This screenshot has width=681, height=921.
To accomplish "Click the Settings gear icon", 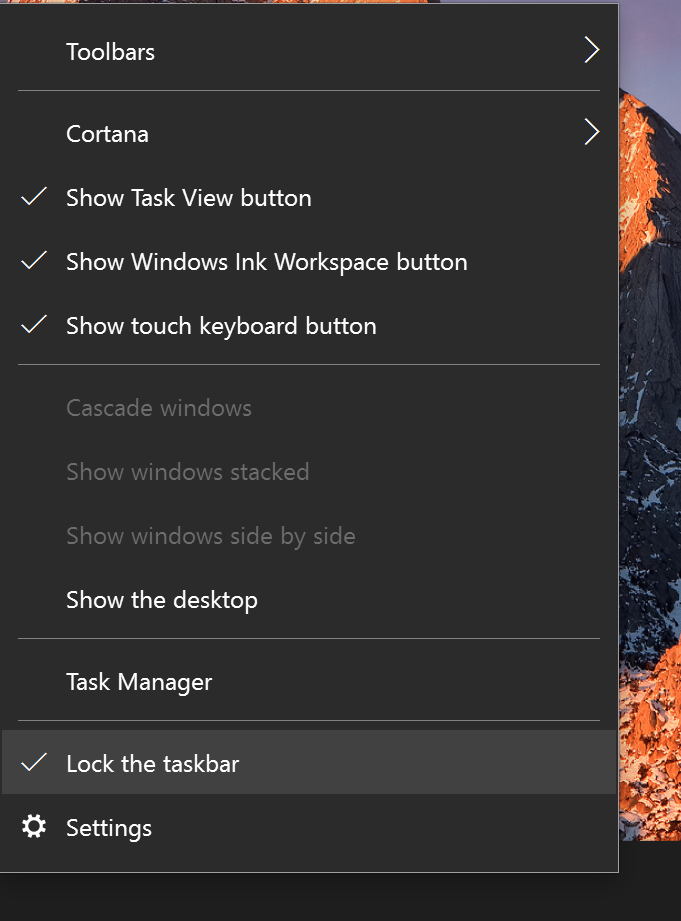I will click(35, 826).
